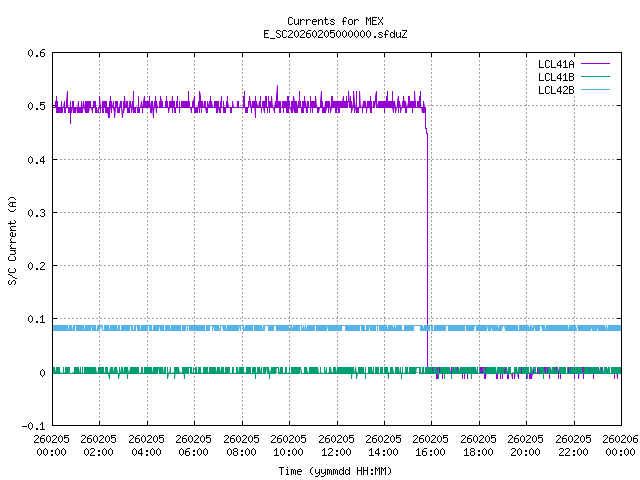The image size is (640, 480).
Task: Click the 12:00 time tick label
Action: click(336, 445)
